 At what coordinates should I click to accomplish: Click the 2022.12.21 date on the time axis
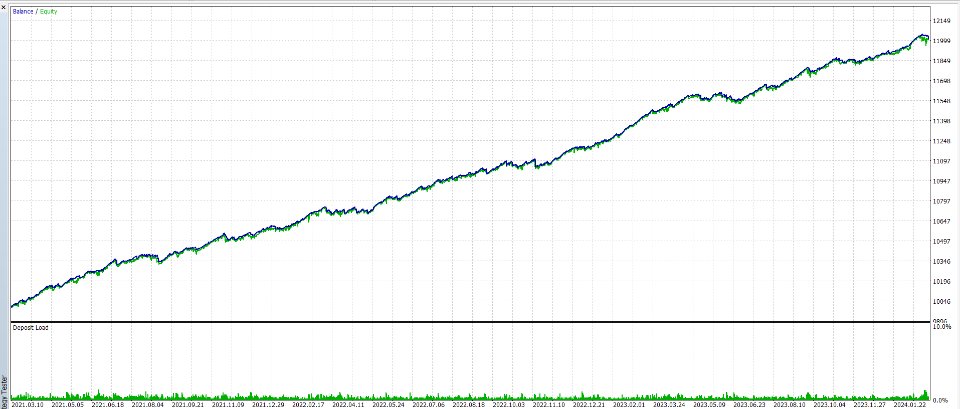[589, 405]
